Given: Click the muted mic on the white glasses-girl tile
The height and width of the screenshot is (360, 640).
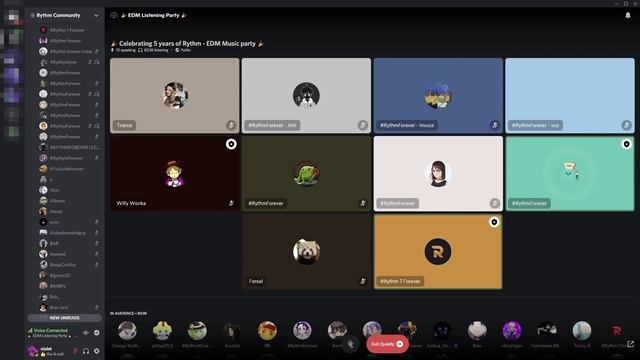Looking at the screenshot, I should point(494,203).
